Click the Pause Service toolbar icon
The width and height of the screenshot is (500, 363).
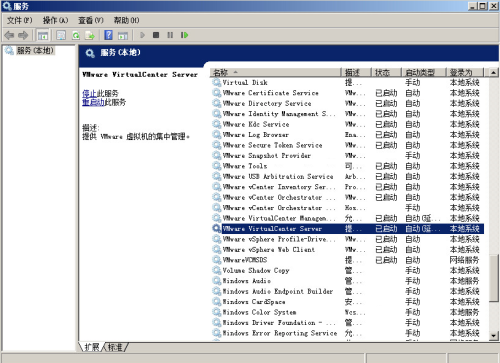(x=170, y=35)
